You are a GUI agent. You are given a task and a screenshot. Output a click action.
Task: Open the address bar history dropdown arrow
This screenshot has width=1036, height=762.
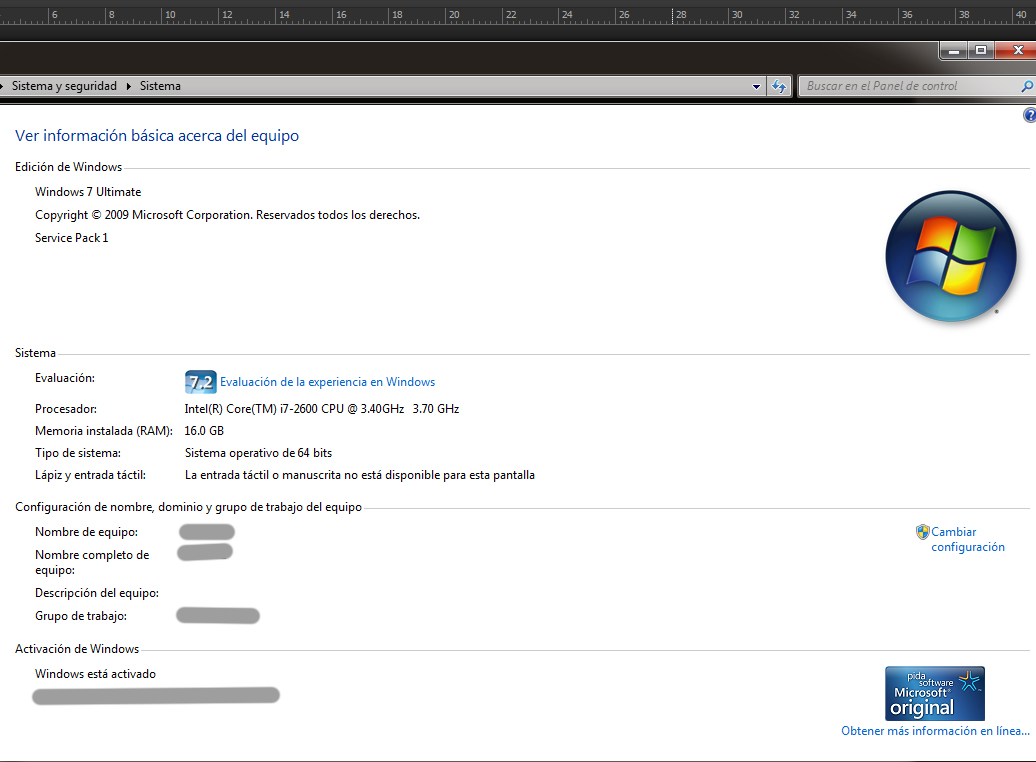(757, 87)
